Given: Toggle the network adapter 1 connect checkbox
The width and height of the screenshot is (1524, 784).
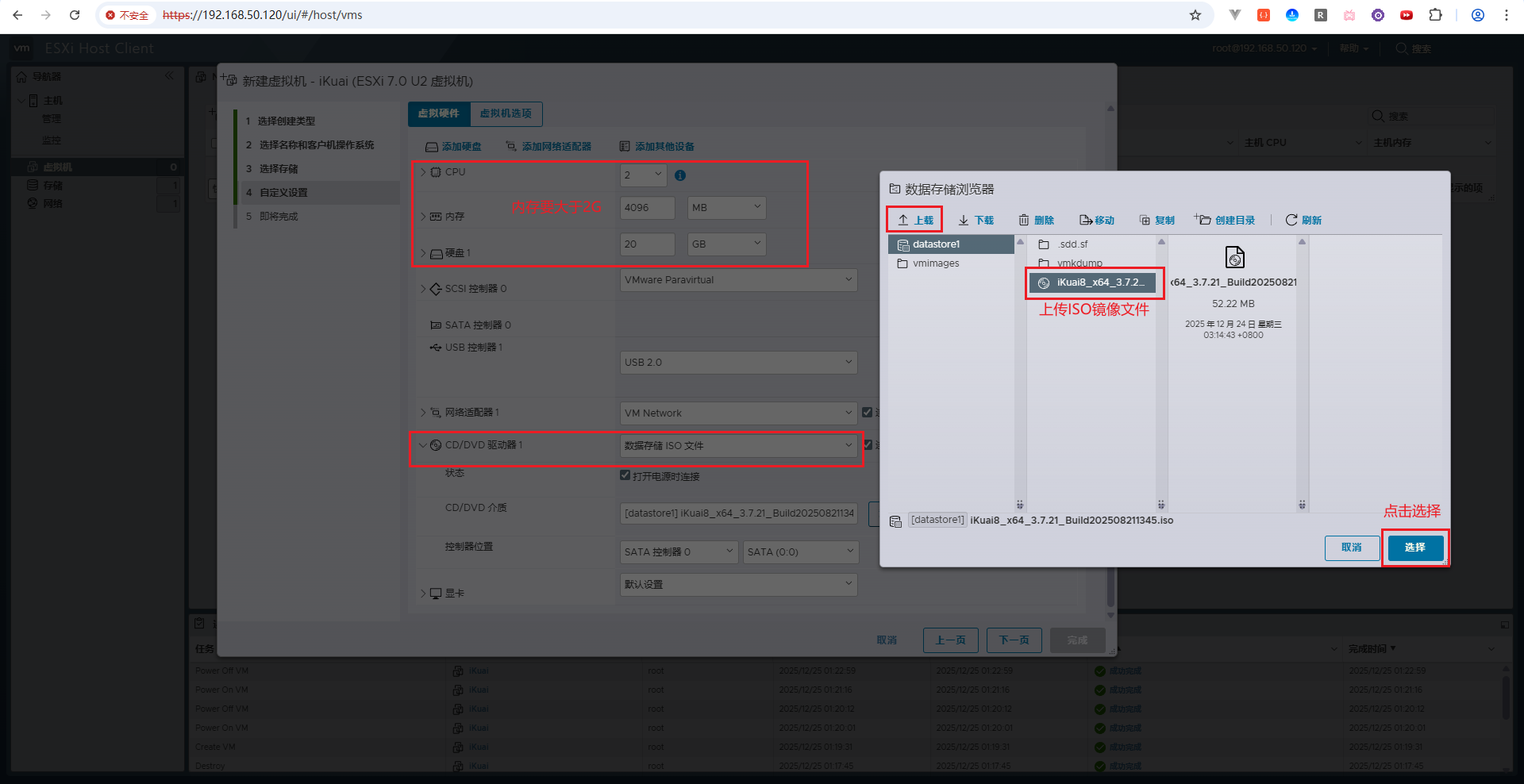Looking at the screenshot, I should coord(868,413).
